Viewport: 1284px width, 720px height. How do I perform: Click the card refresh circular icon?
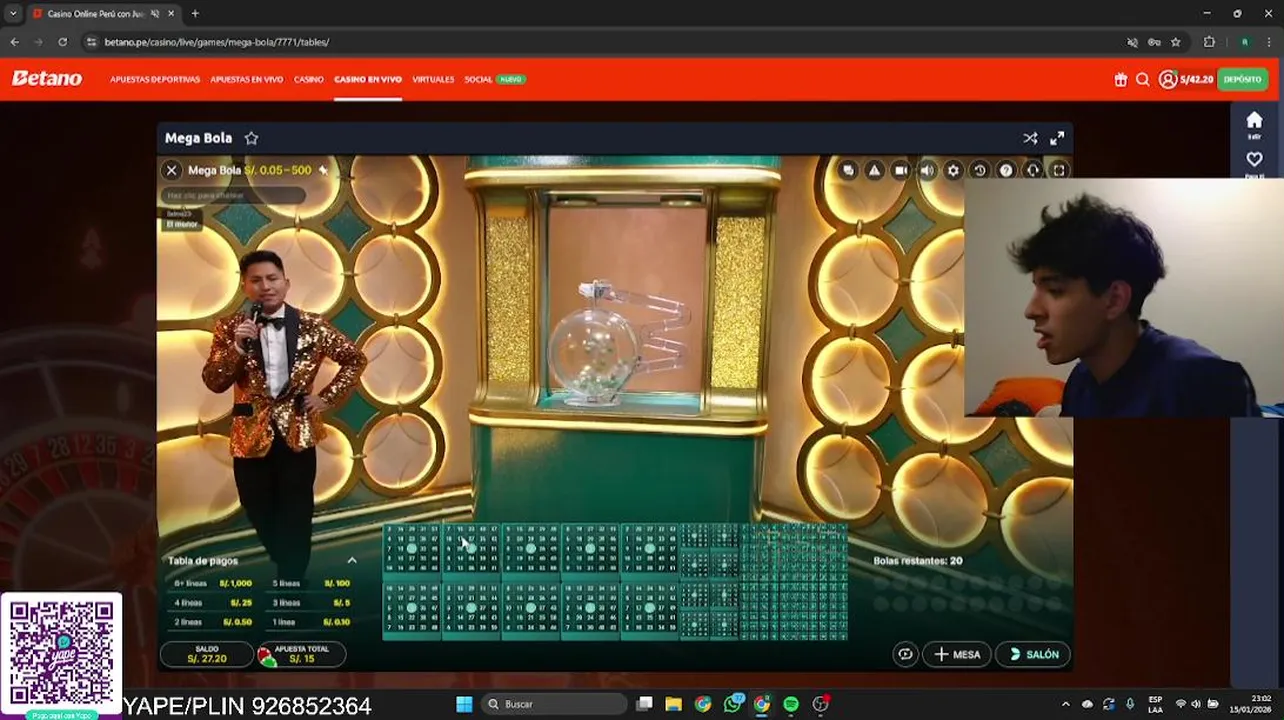(905, 654)
